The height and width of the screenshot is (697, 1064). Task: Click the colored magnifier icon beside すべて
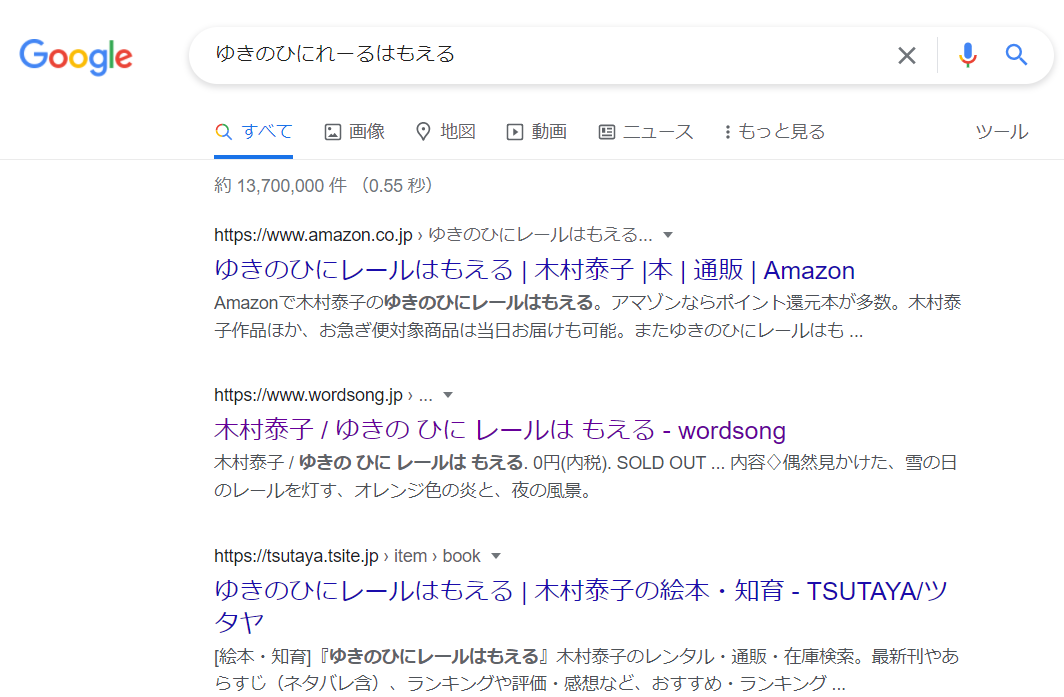click(x=223, y=132)
